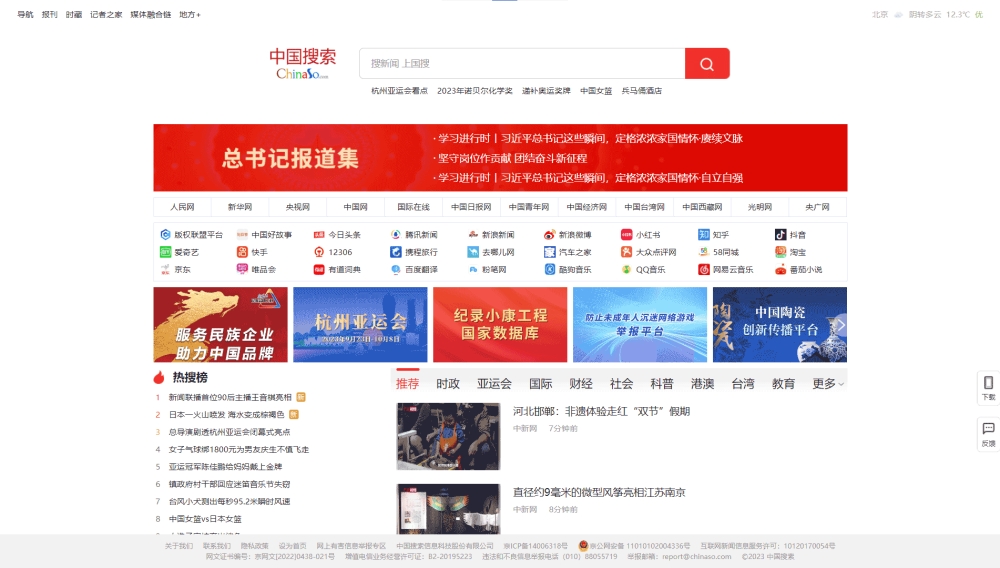Open the 中国好故事 shortcut icon
1000x568 pixels.
[x=242, y=235]
